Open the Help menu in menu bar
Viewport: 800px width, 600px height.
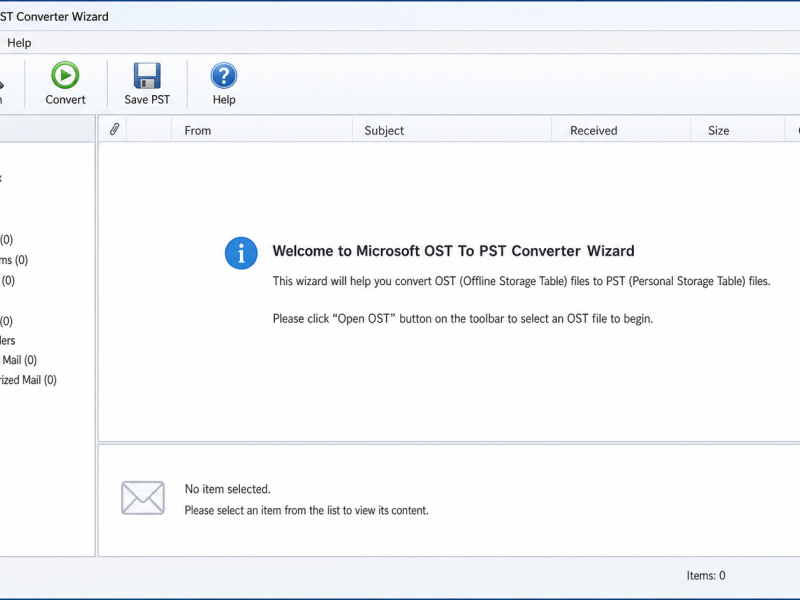19,43
